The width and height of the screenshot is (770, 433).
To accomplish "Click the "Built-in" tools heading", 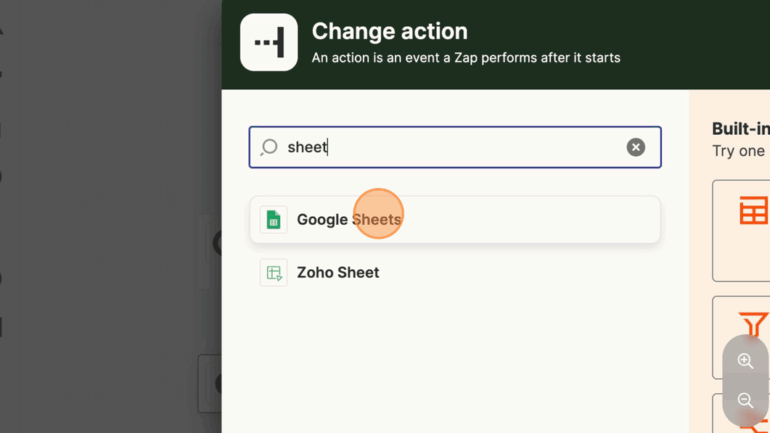I will tap(740, 129).
